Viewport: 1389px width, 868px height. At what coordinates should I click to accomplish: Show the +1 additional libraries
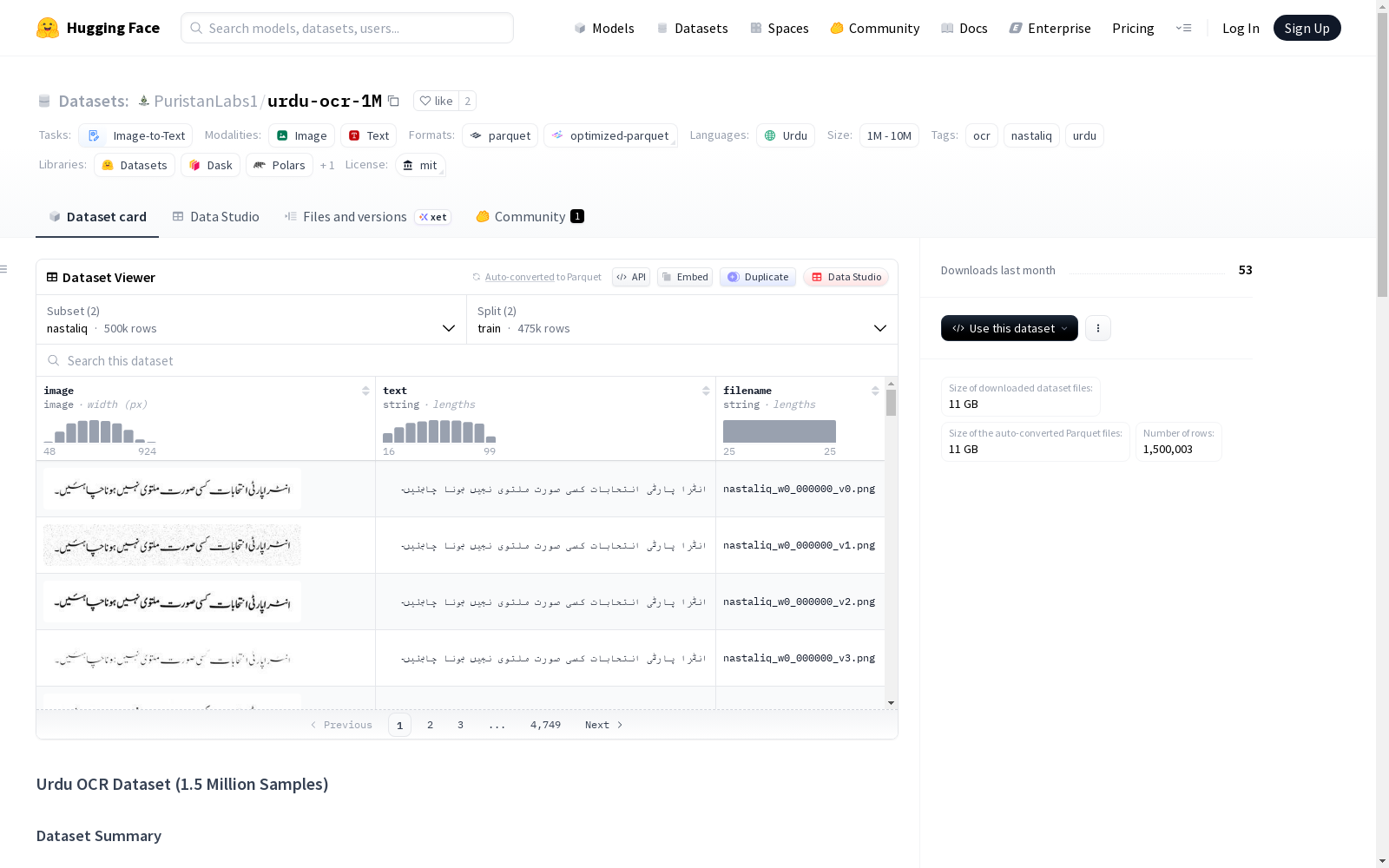[x=327, y=165]
